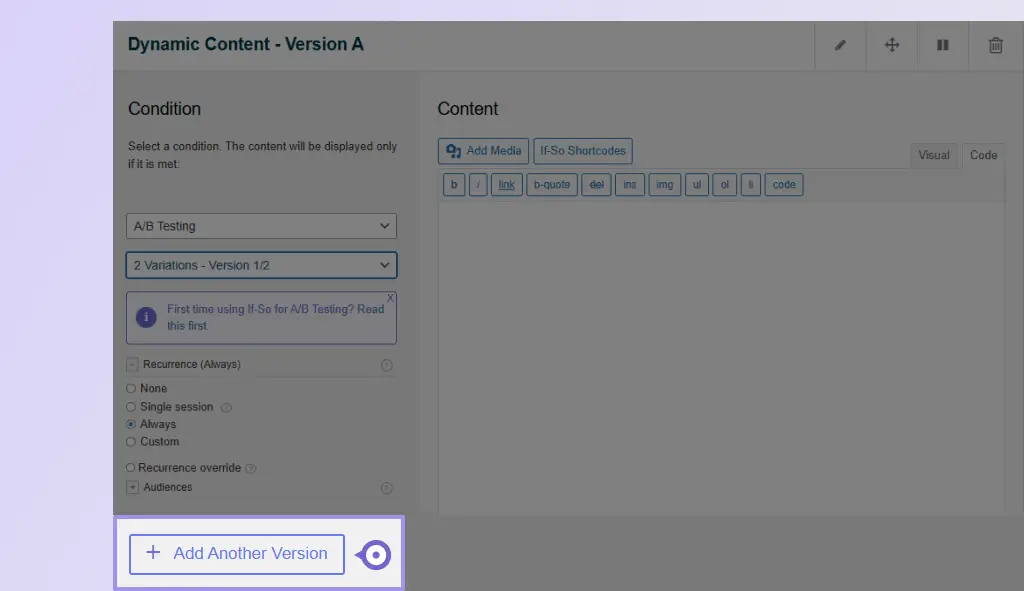
Task: Open the 2 Variations - Version 1/2 dropdown
Action: click(x=261, y=265)
